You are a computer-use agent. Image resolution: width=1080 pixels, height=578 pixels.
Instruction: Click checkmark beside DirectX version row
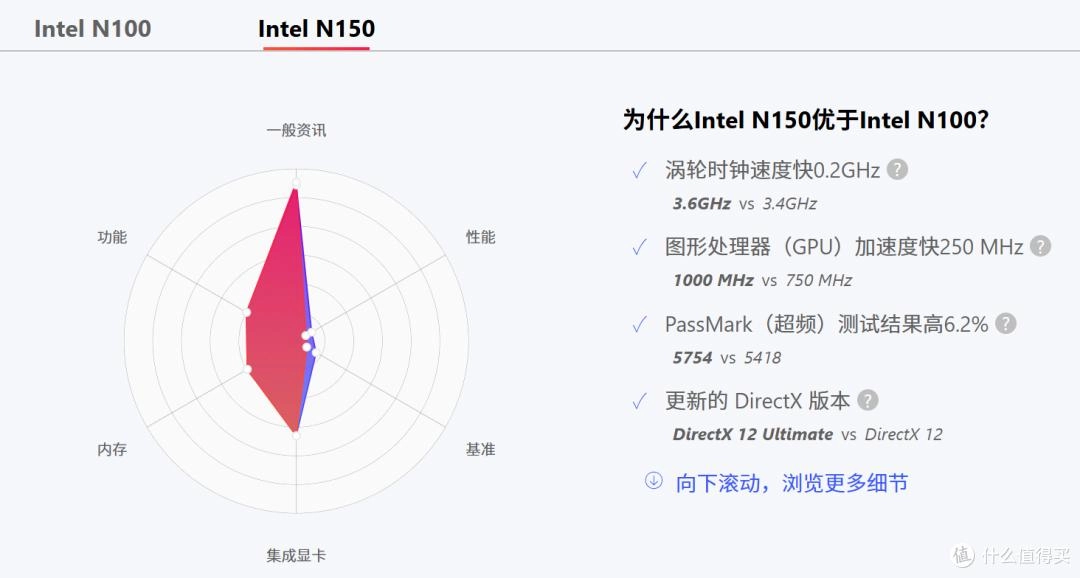pos(639,402)
